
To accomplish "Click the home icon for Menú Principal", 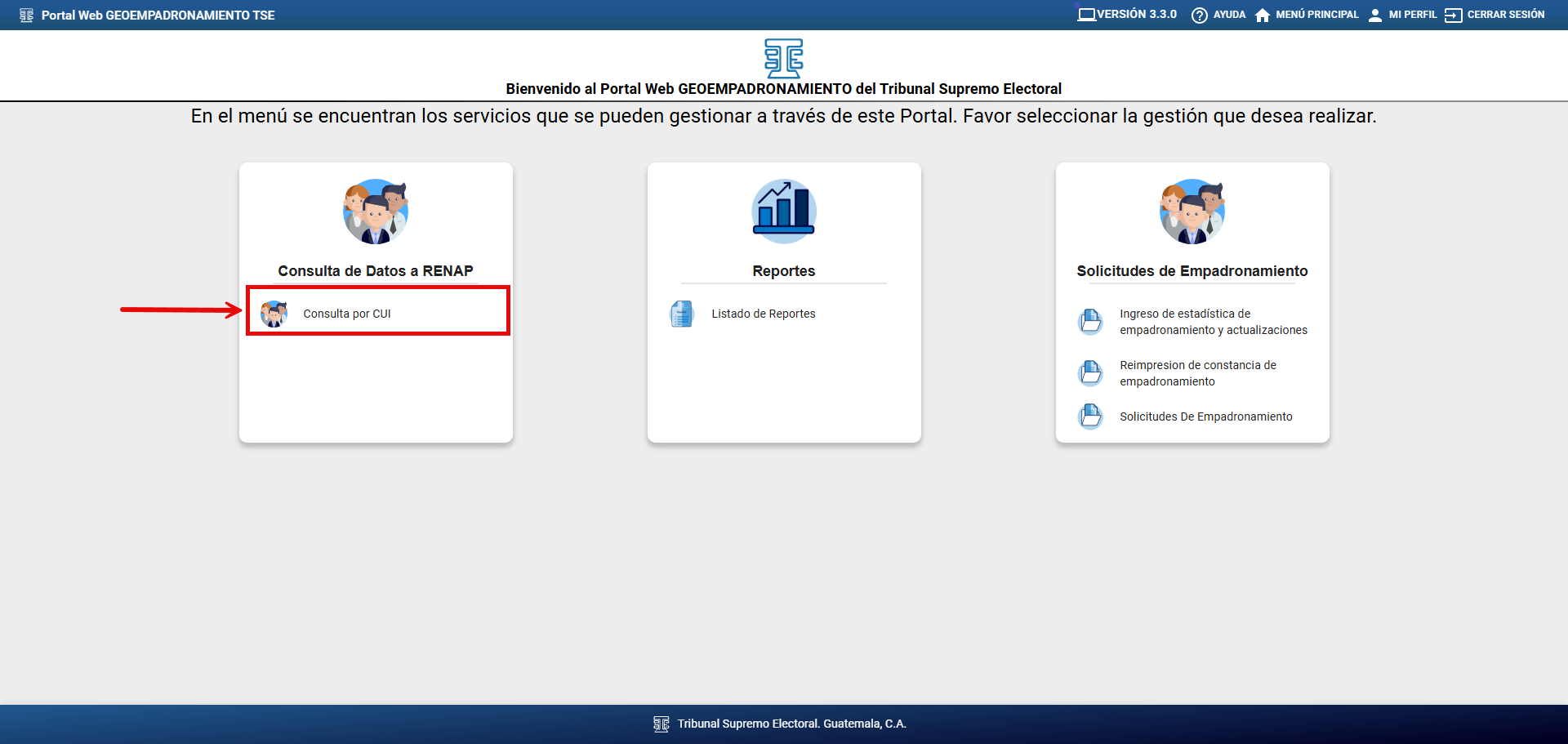I will (x=1263, y=16).
